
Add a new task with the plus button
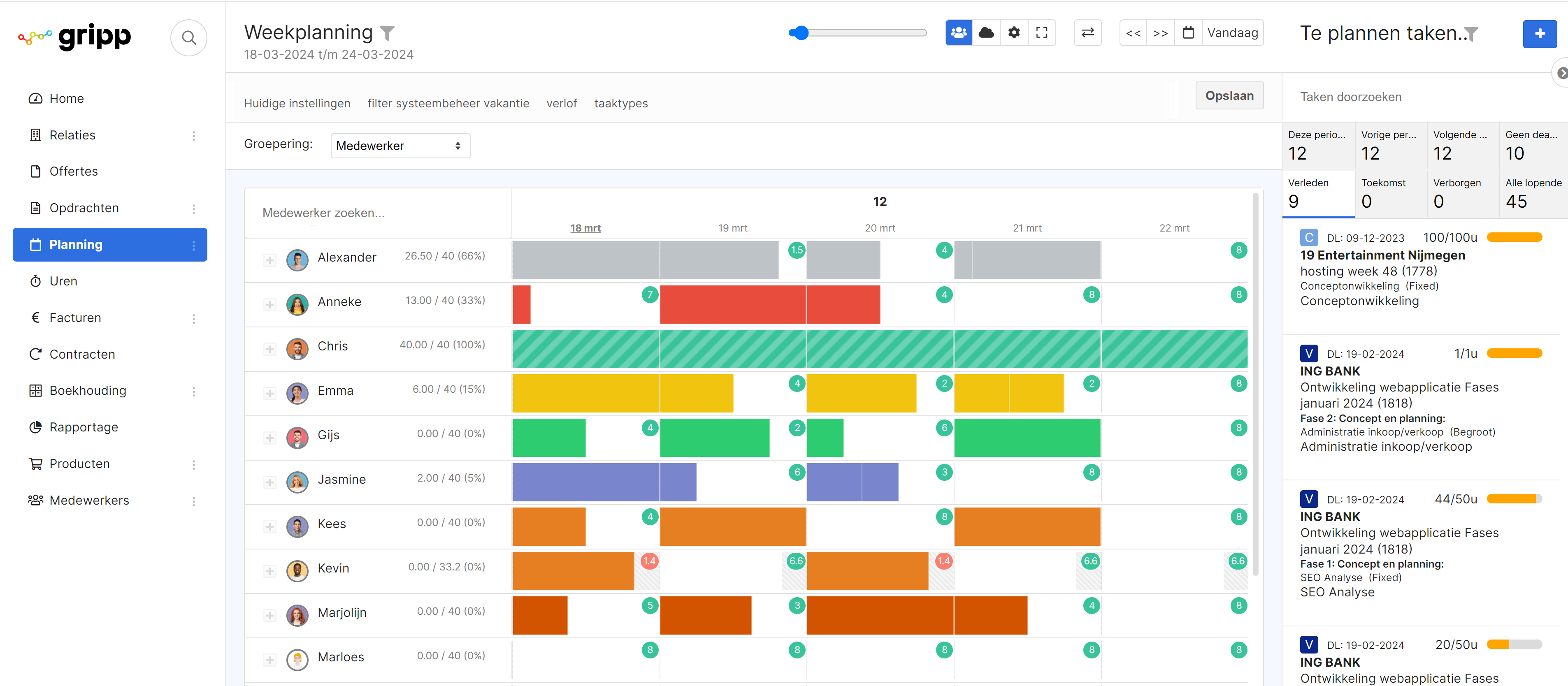[1539, 33]
